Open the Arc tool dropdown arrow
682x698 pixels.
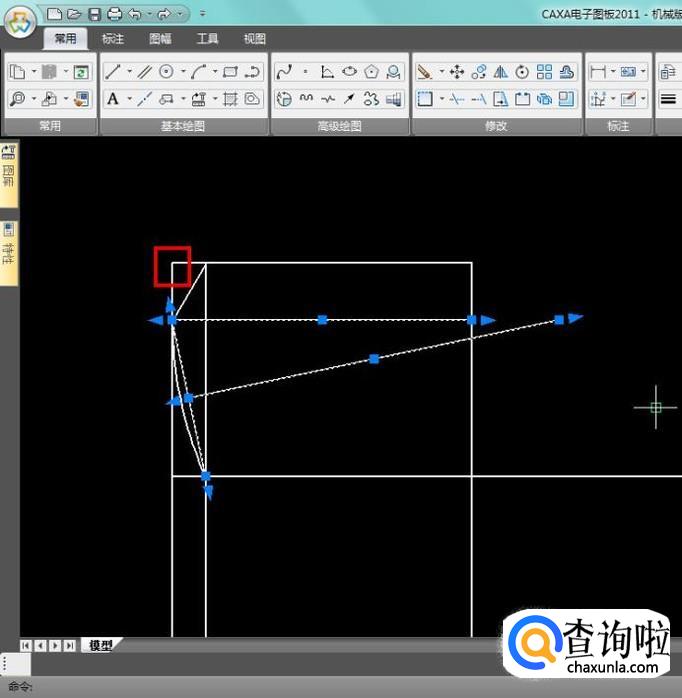point(215,72)
